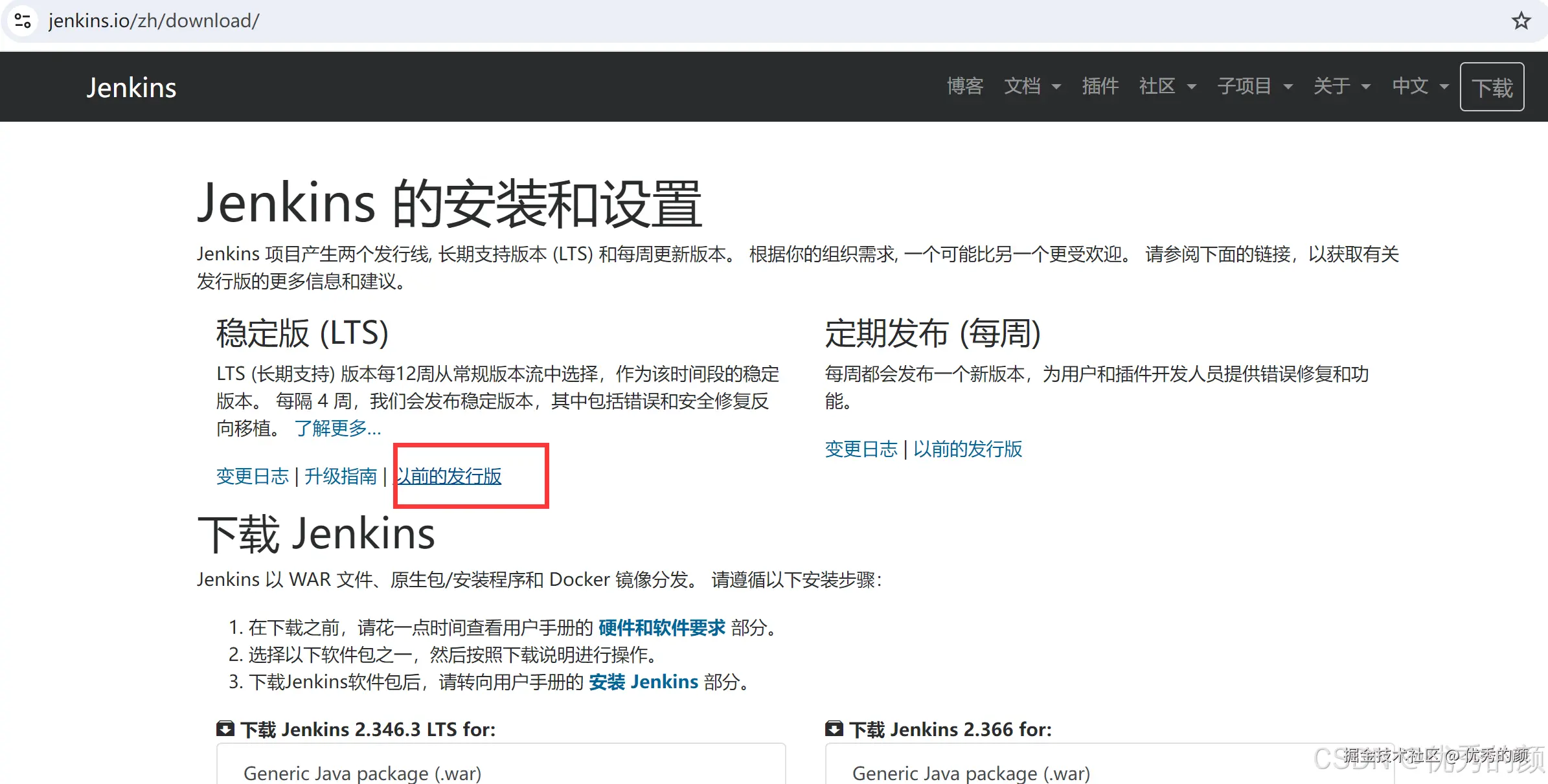Viewport: 1548px width, 784px height.
Task: Click the Jenkins logo in the navbar
Action: (x=131, y=87)
